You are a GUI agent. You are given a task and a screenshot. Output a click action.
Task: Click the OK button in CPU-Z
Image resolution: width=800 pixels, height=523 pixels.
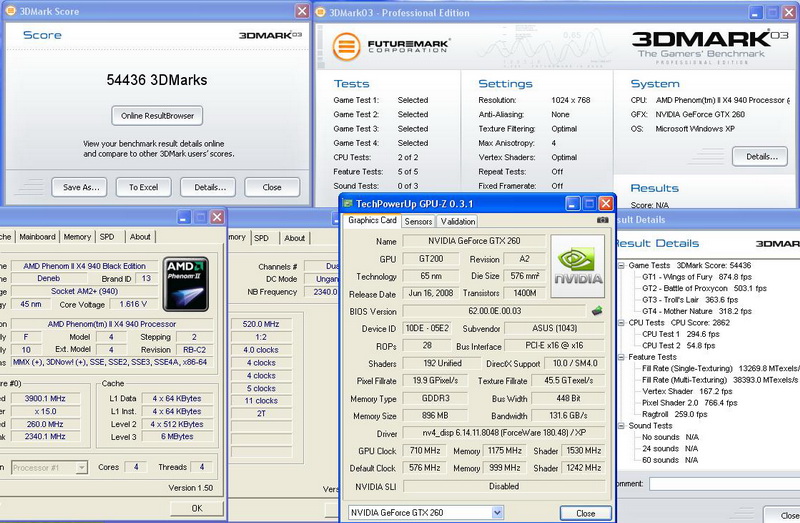(197, 508)
